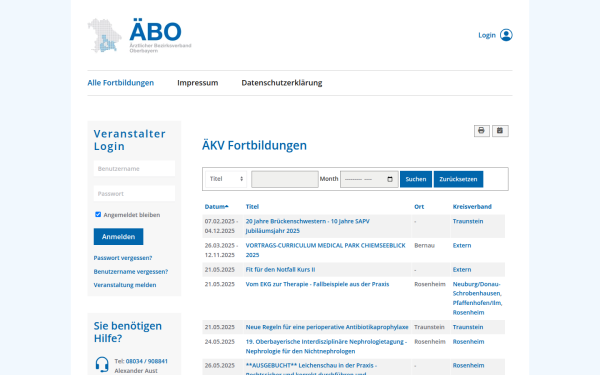Click the ÄBO logo
The height and width of the screenshot is (375, 600).
click(140, 36)
